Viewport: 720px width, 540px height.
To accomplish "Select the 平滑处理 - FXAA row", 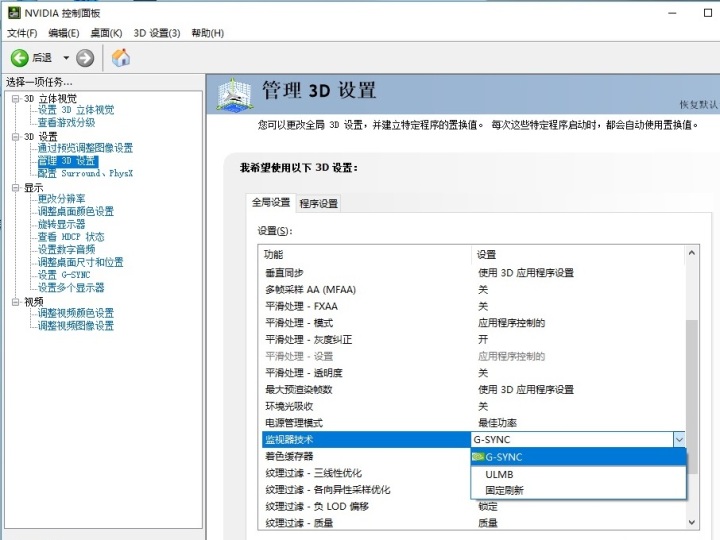I will click(x=473, y=306).
